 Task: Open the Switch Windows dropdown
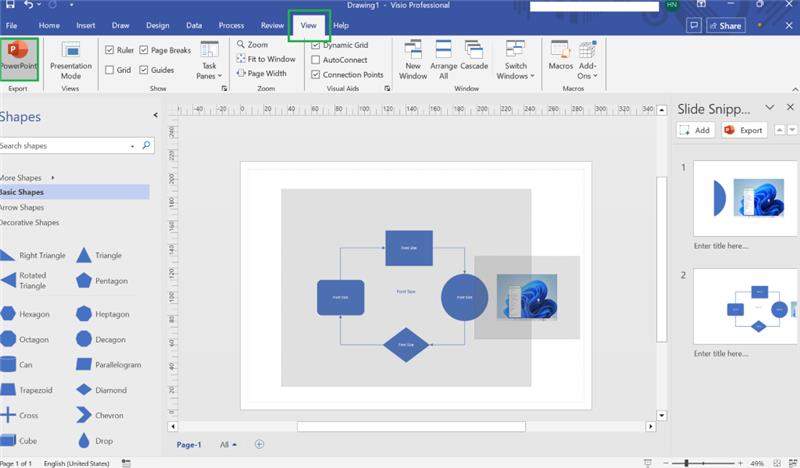tap(515, 60)
